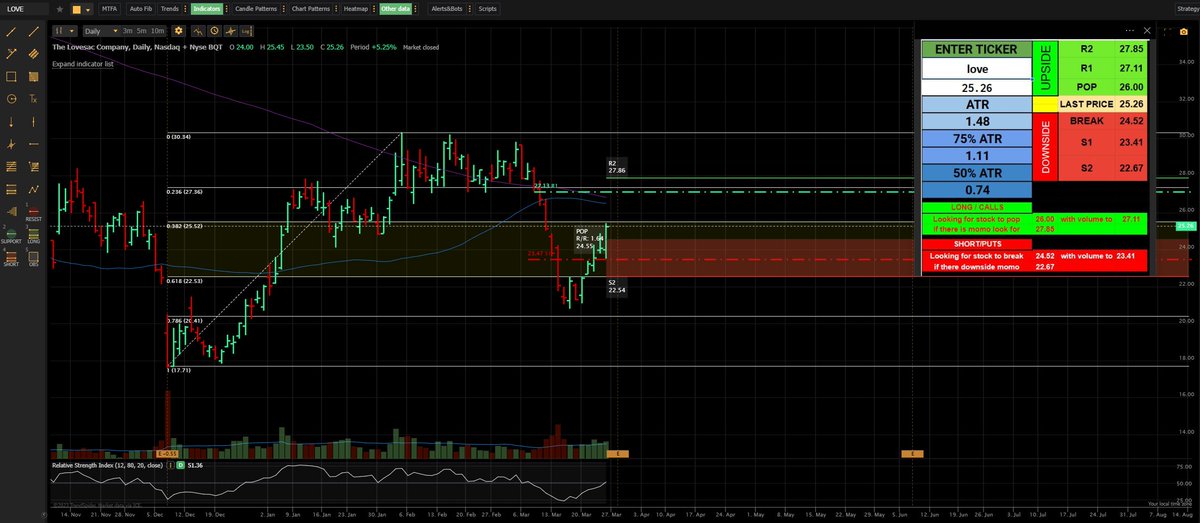Select the parallel channel drawing tool

pos(33,54)
